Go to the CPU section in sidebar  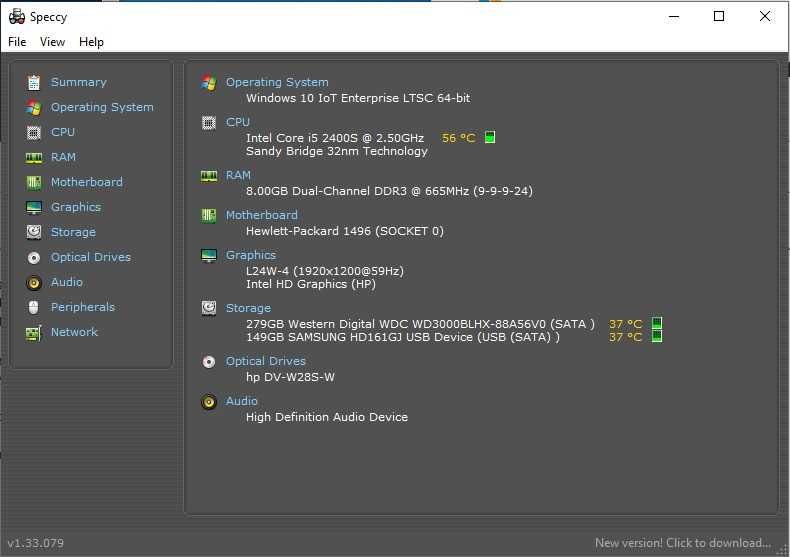coord(63,132)
